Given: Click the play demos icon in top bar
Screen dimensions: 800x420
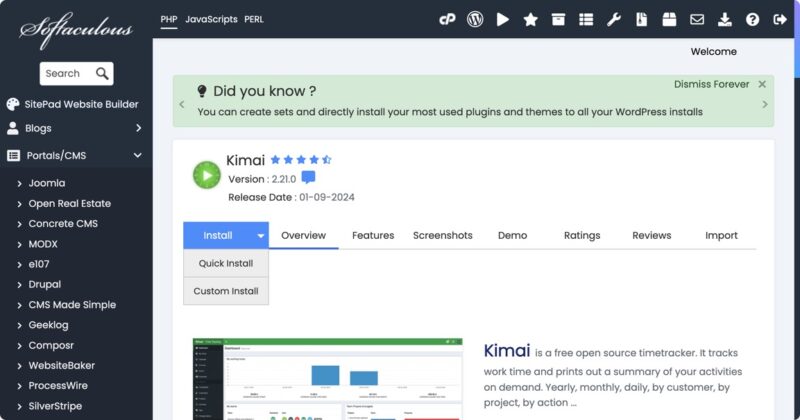Looking at the screenshot, I should [503, 19].
